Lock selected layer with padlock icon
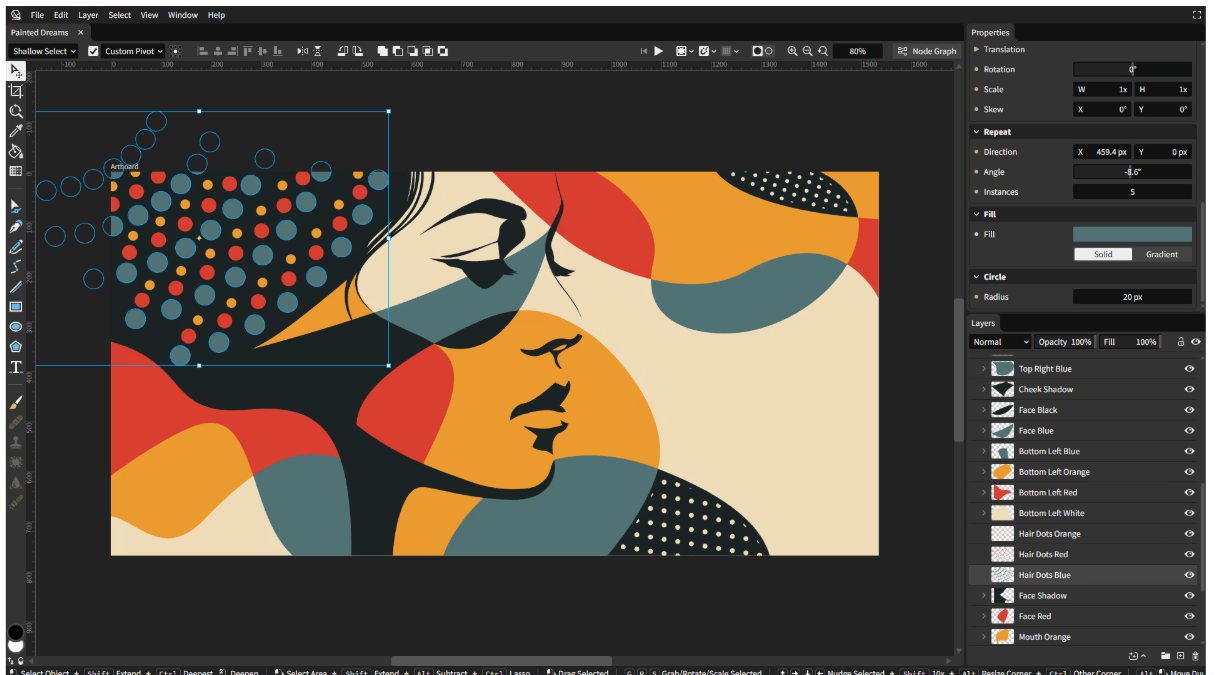1215x675 pixels. point(1181,342)
